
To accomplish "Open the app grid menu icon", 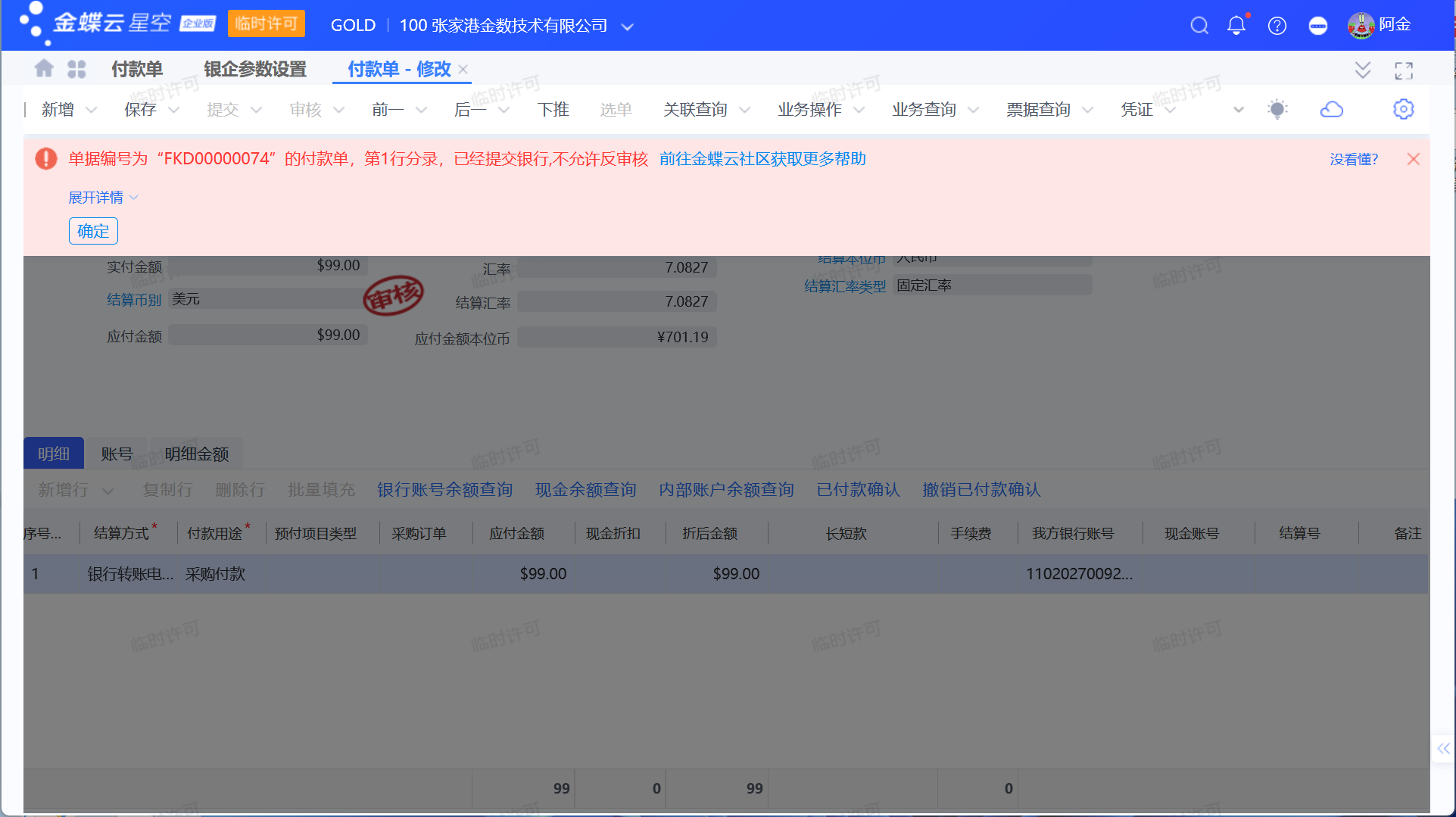I will (x=76, y=69).
